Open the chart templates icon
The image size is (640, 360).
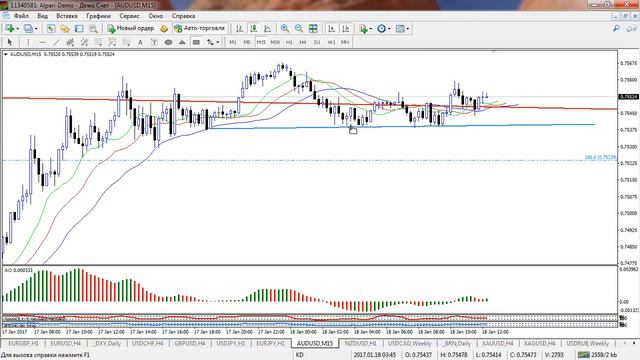click(x=400, y=29)
